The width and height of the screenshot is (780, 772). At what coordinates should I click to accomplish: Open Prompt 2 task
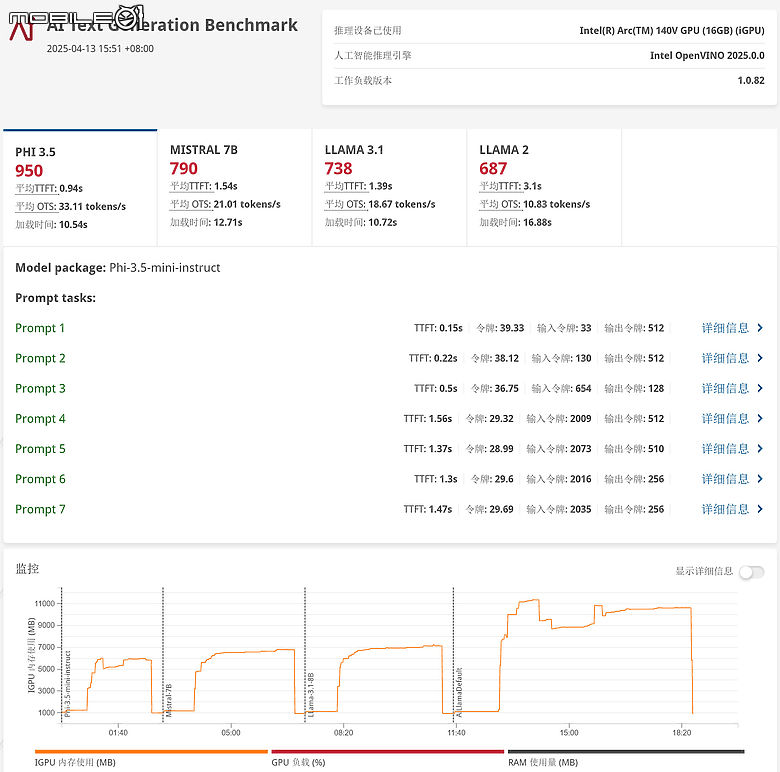pyautogui.click(x=40, y=359)
